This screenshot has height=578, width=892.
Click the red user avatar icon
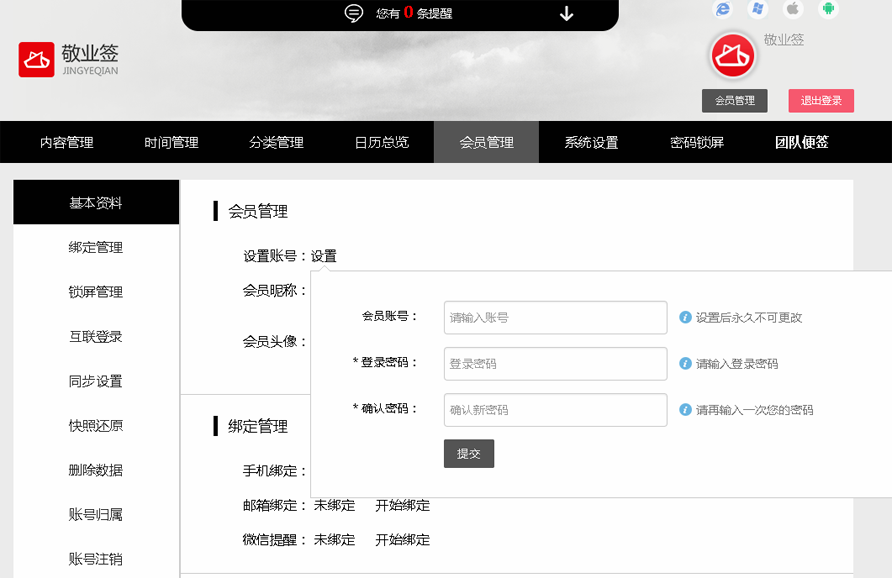(733, 56)
